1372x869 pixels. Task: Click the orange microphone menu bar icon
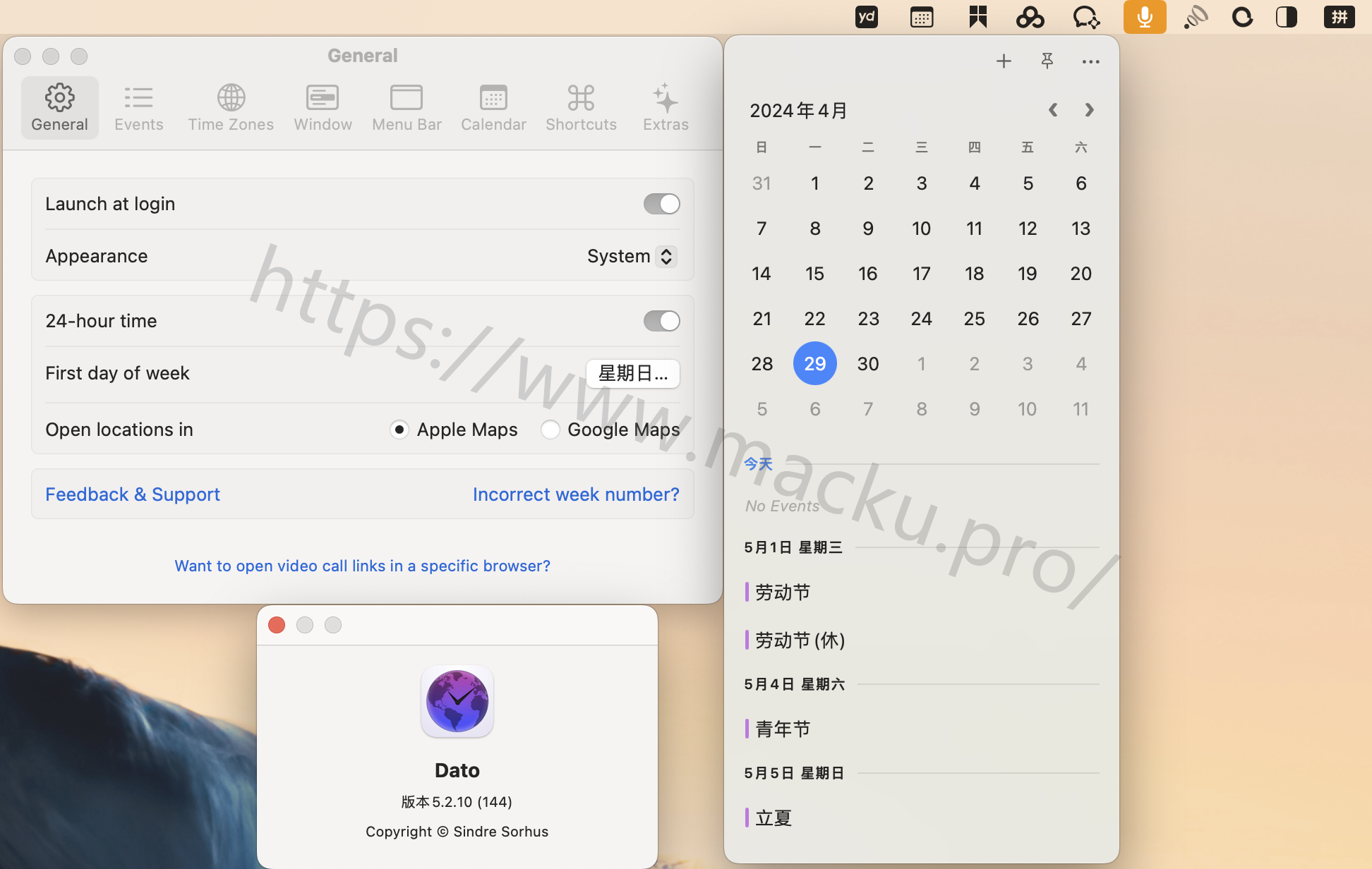pyautogui.click(x=1145, y=17)
